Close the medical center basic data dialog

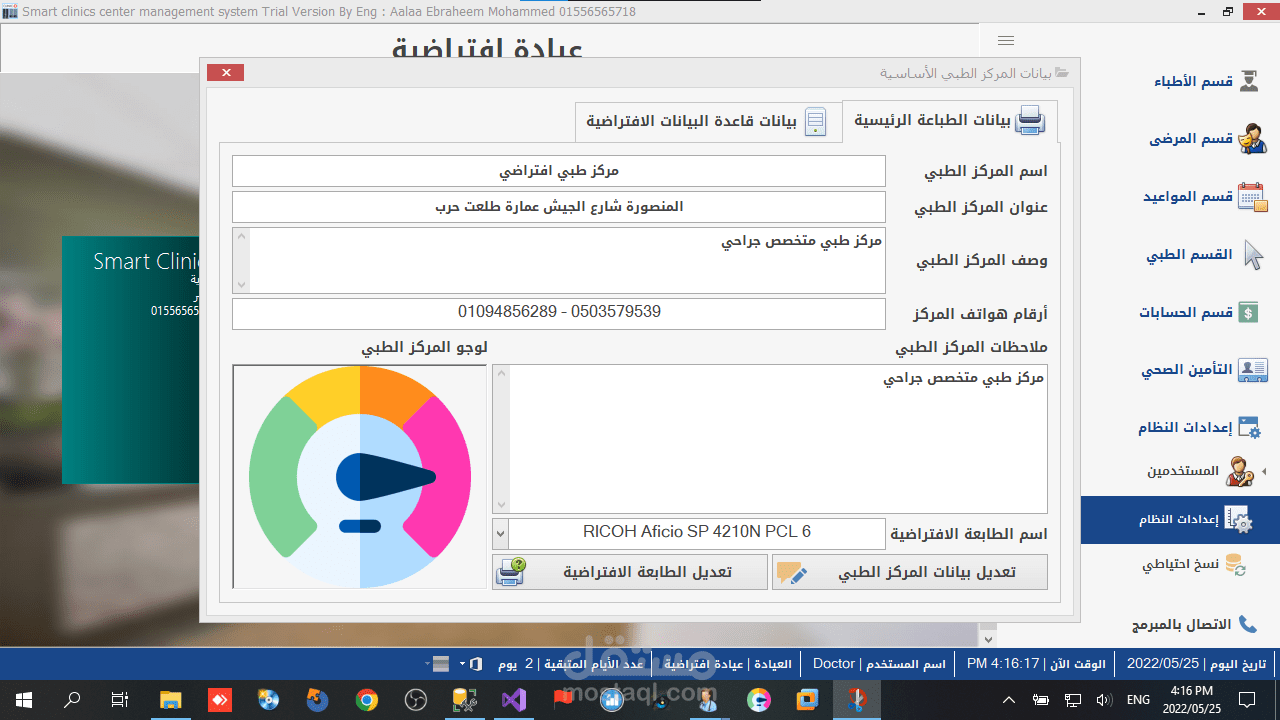pyautogui.click(x=226, y=73)
